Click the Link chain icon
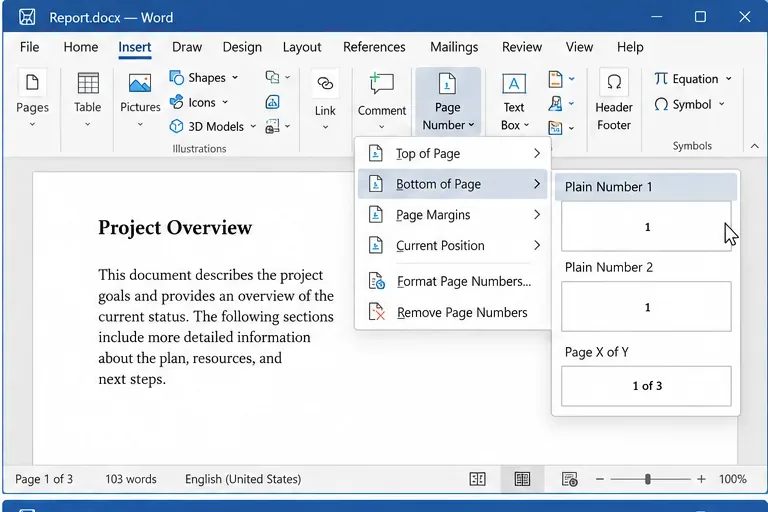768x512 pixels. pos(325,84)
